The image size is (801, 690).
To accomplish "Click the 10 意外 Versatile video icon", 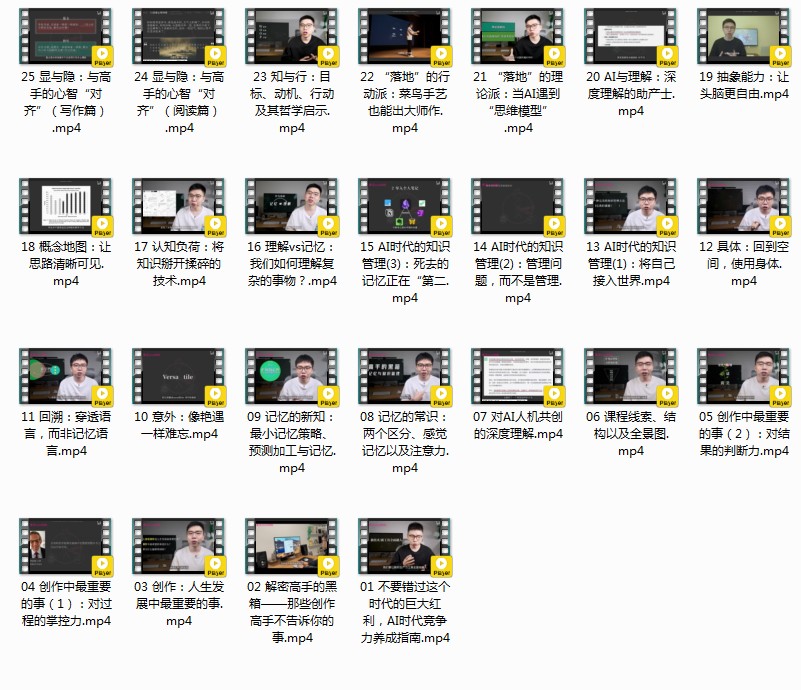I will click(179, 377).
